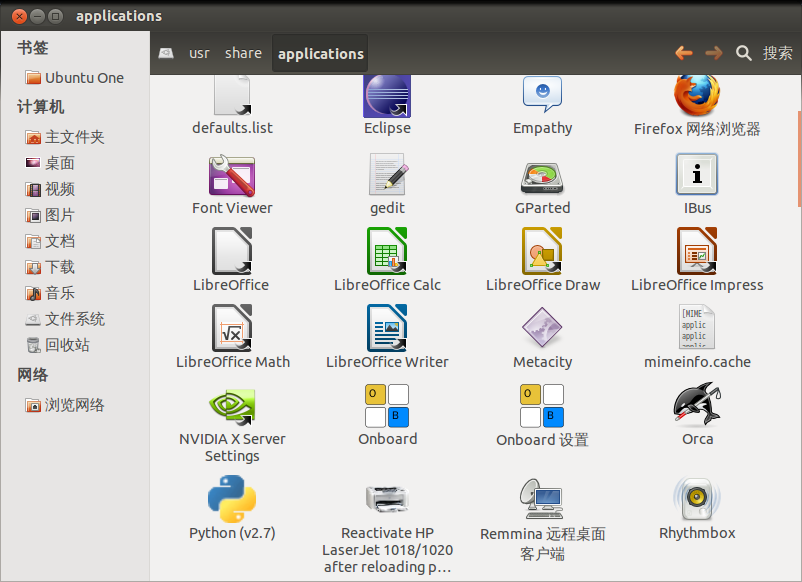The height and width of the screenshot is (582, 802).
Task: Open the Empathy chat icon
Action: click(542, 94)
